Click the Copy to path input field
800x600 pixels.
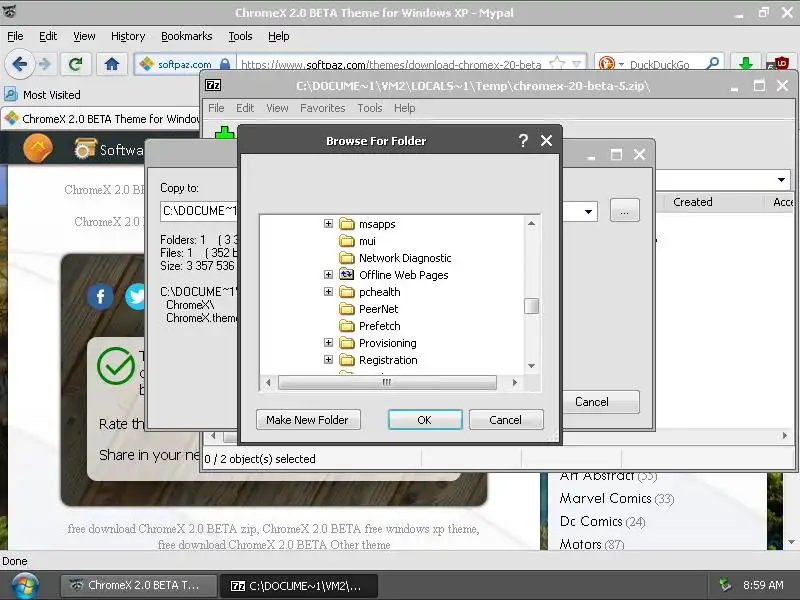pos(199,211)
